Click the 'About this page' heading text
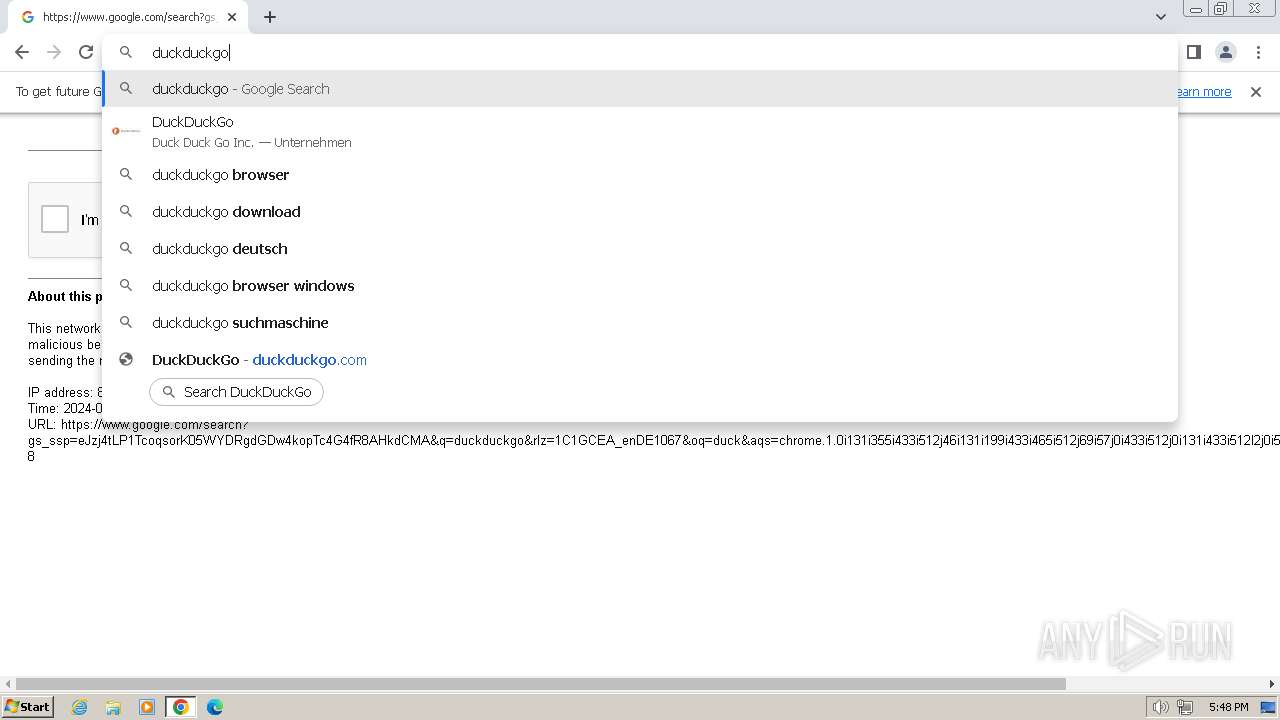 point(65,297)
